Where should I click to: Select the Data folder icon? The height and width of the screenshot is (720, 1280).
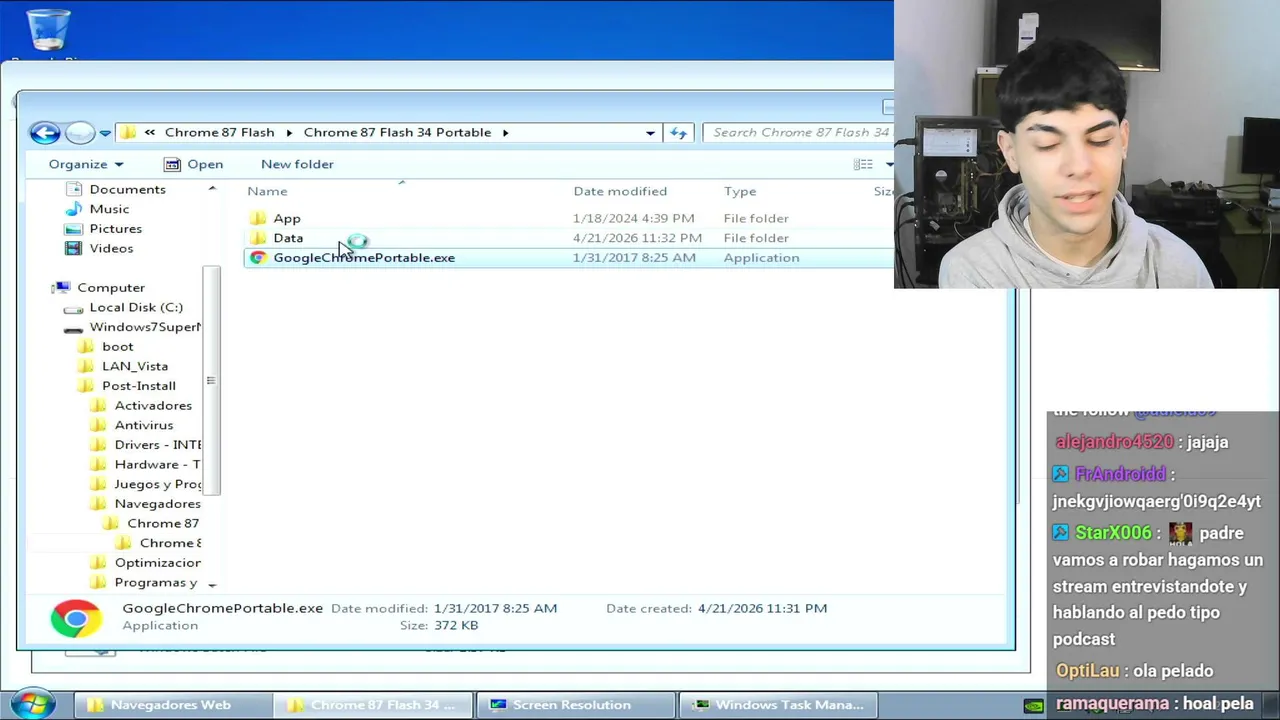(x=258, y=238)
